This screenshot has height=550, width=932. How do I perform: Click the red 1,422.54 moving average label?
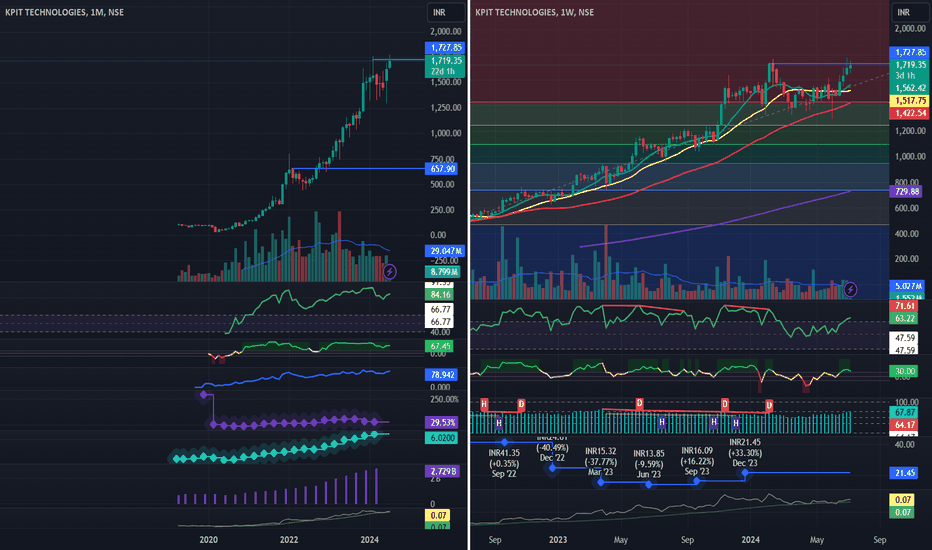909,113
